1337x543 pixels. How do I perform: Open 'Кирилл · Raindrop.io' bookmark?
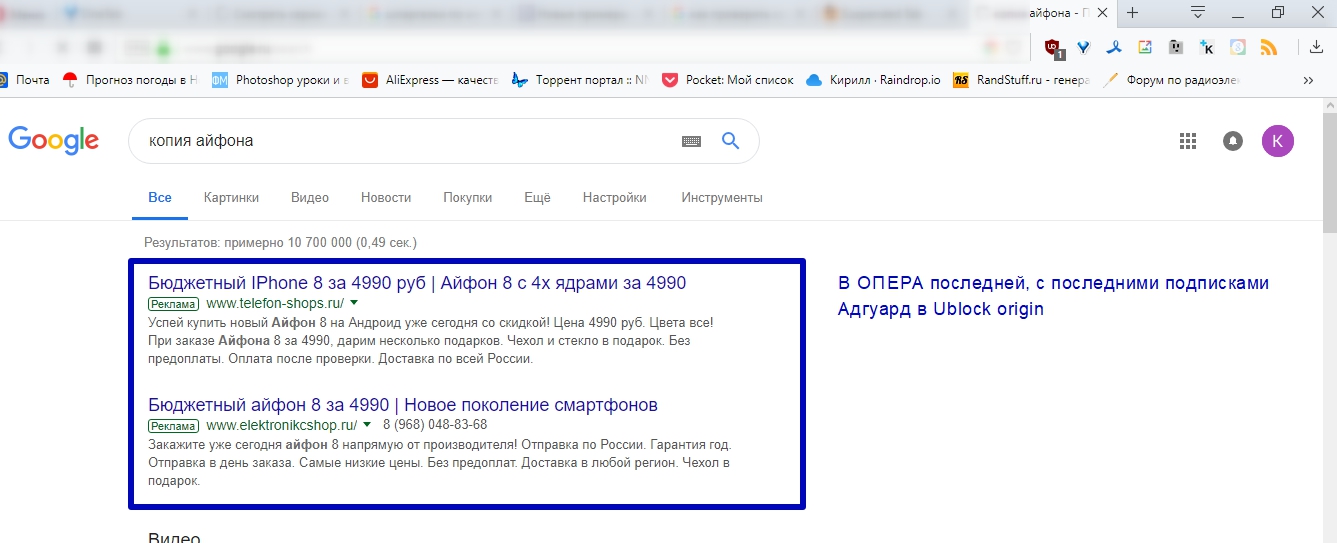[873, 80]
